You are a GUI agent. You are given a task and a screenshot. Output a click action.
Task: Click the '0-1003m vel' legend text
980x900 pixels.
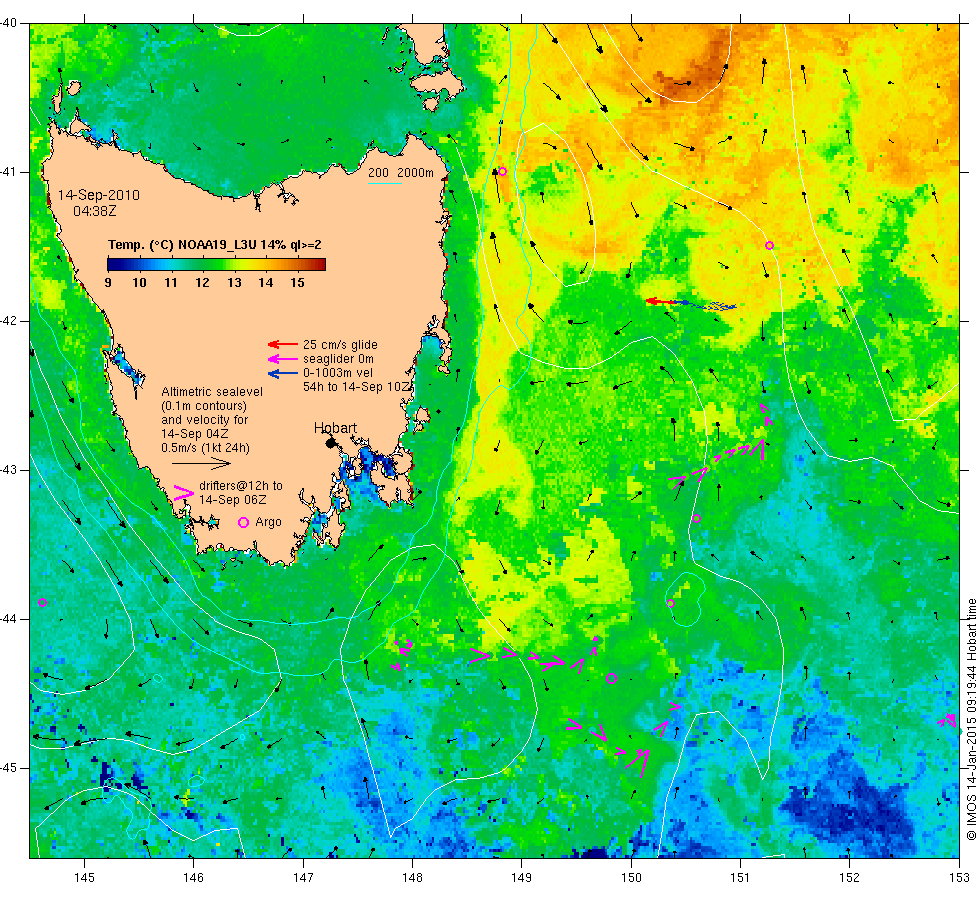click(x=338, y=372)
